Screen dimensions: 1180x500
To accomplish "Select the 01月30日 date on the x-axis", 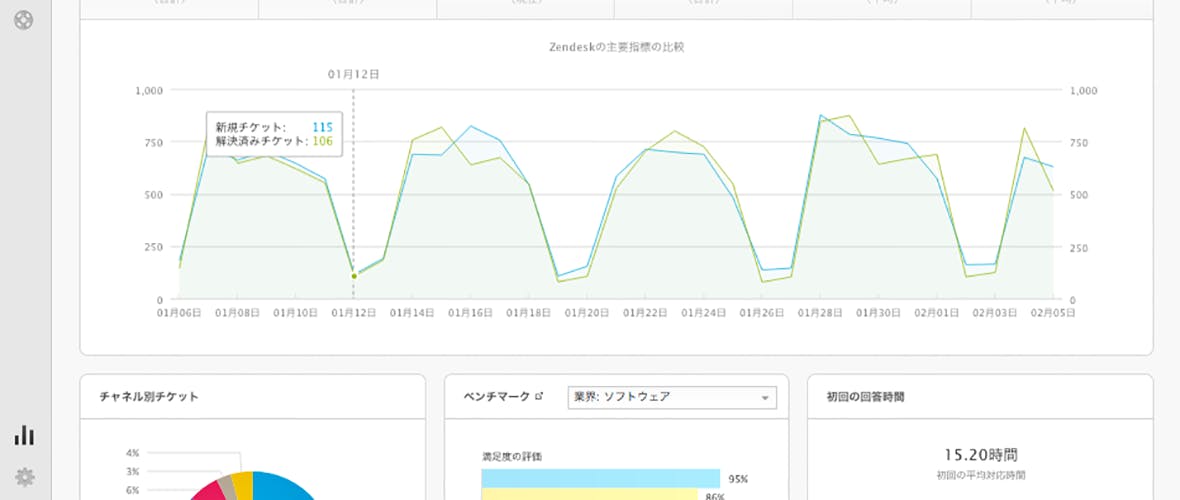I will pos(878,312).
